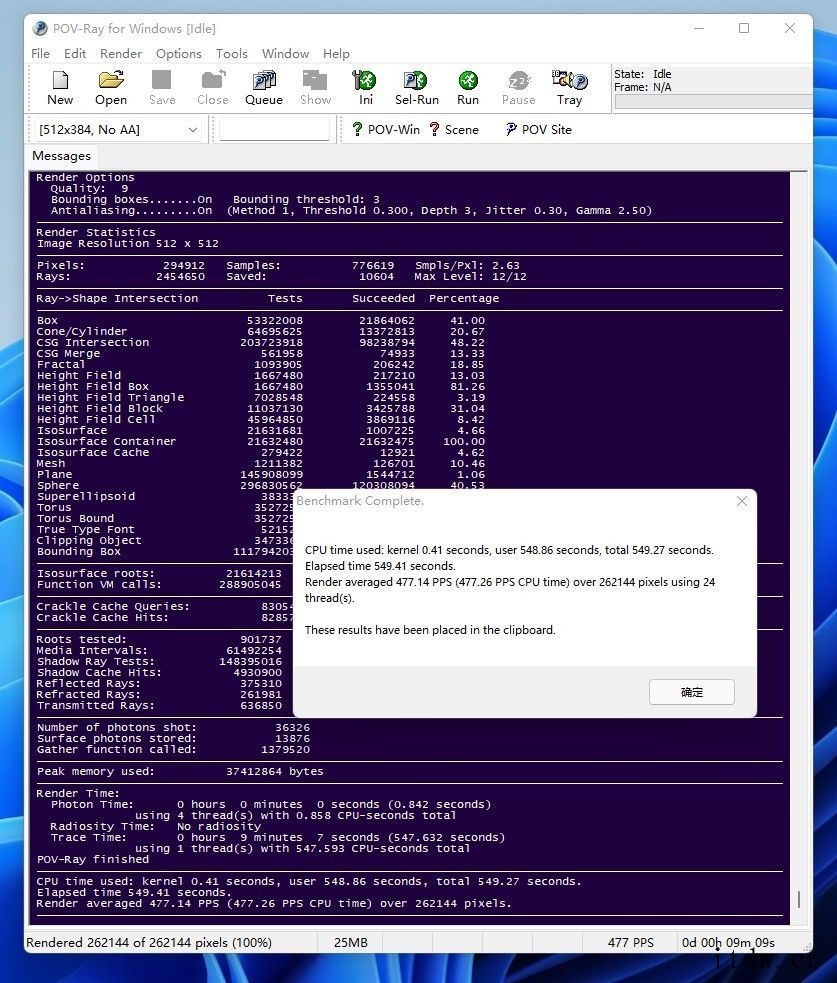Click the CSG Intersection statistics row

pos(260,342)
